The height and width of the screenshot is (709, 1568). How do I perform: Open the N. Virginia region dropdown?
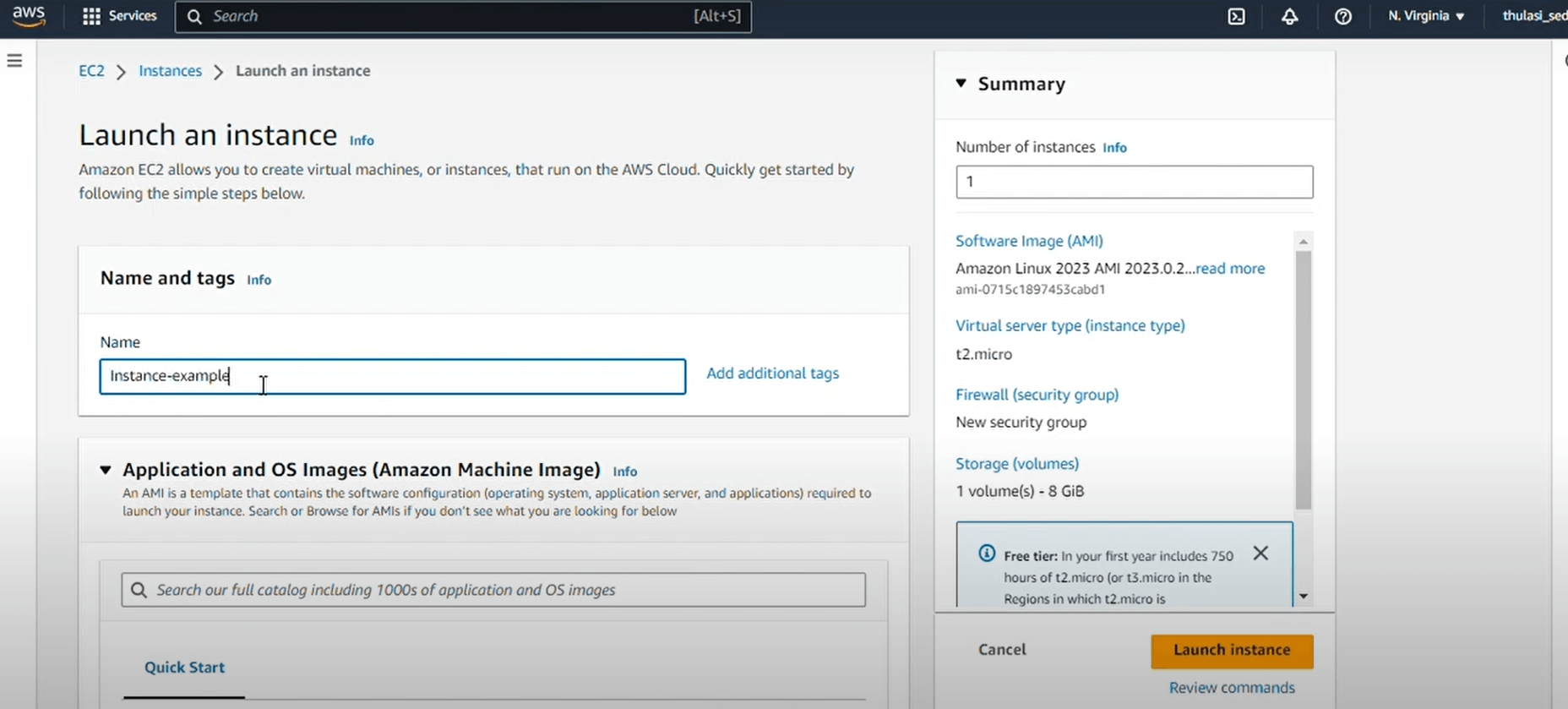(1425, 16)
